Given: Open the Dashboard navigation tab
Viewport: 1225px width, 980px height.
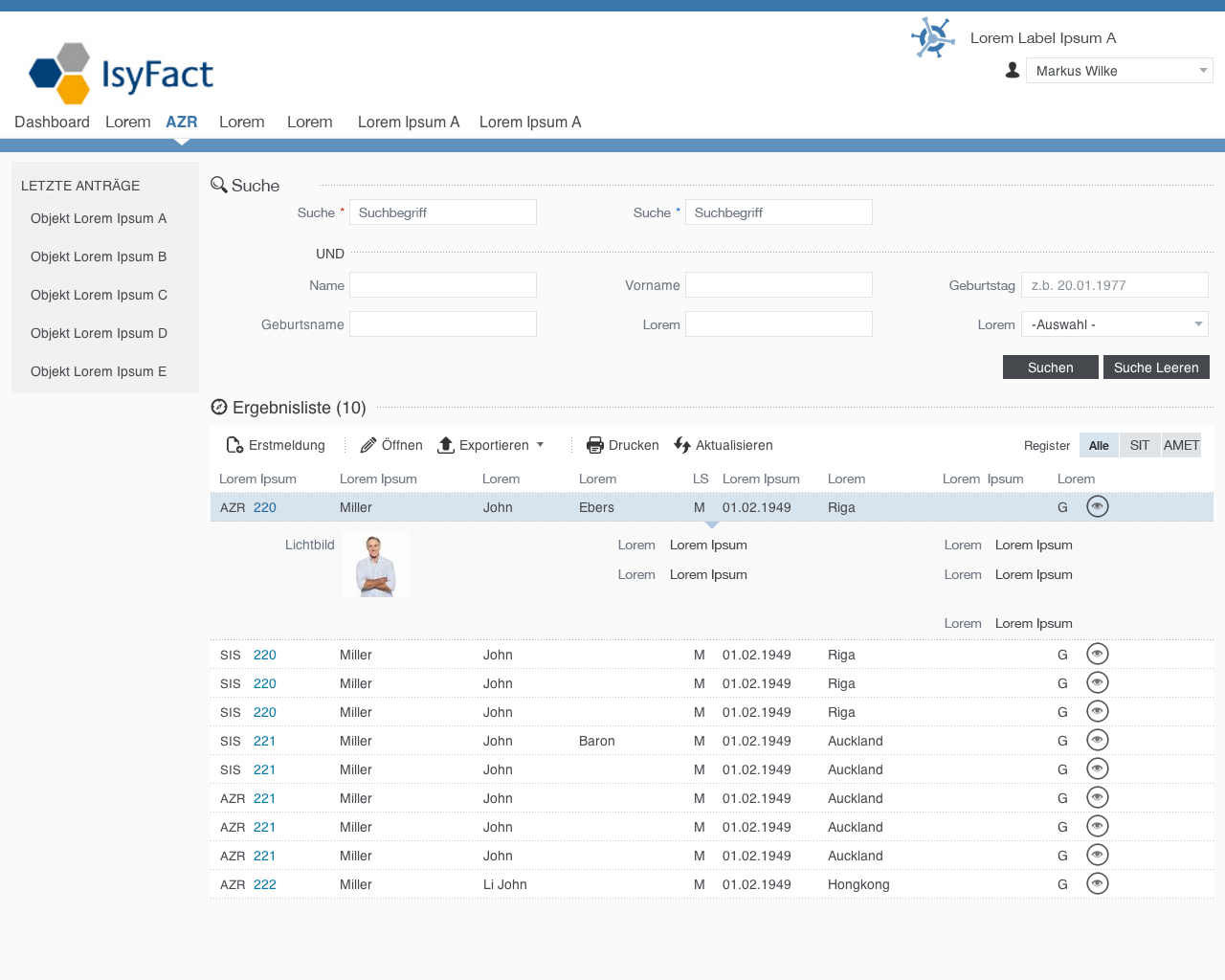Looking at the screenshot, I should point(52,122).
